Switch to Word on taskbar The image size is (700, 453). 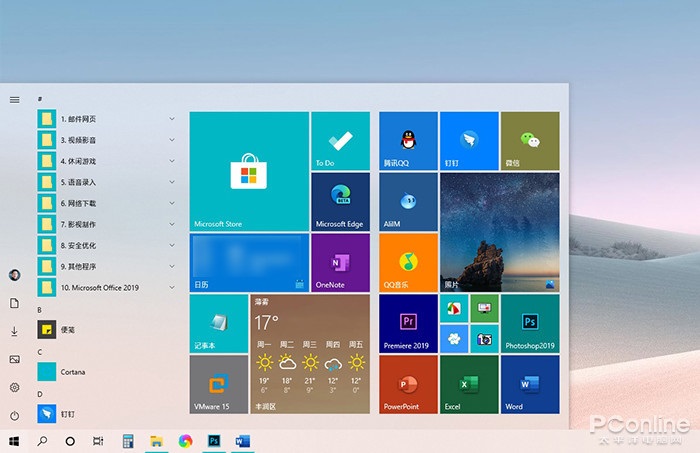[x=242, y=441]
